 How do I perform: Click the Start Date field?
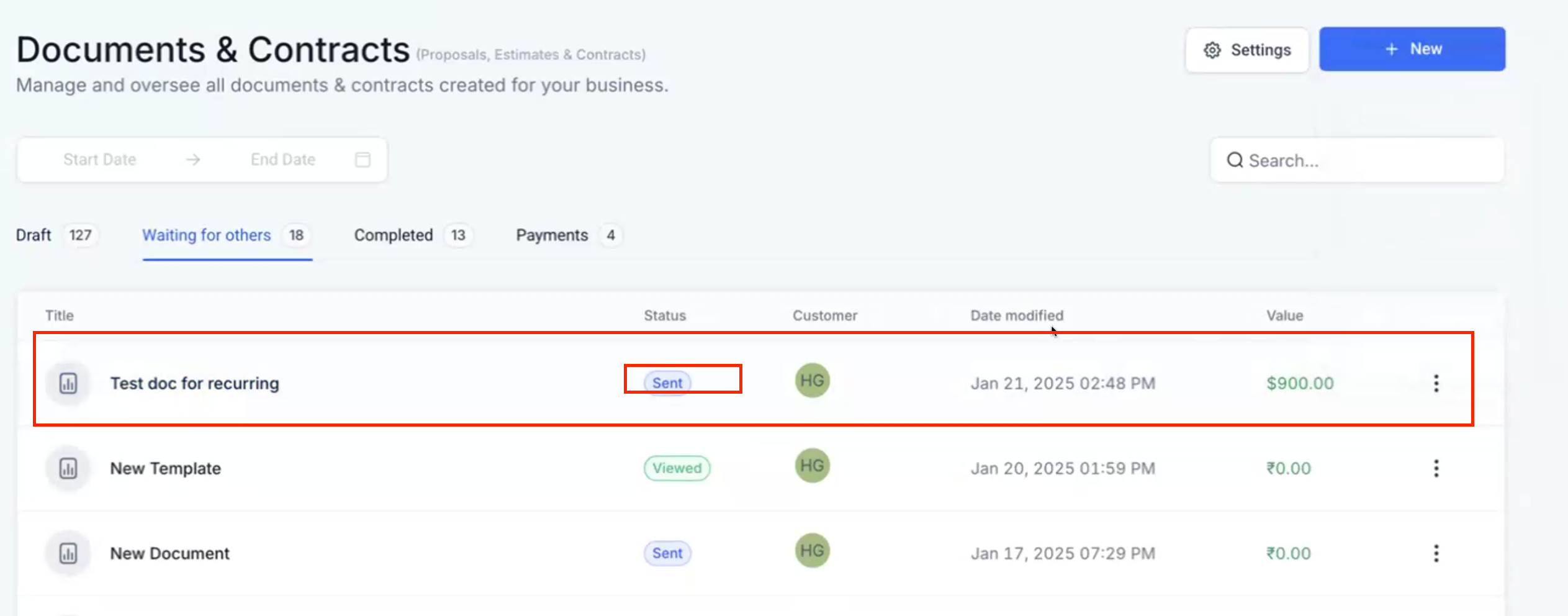99,160
